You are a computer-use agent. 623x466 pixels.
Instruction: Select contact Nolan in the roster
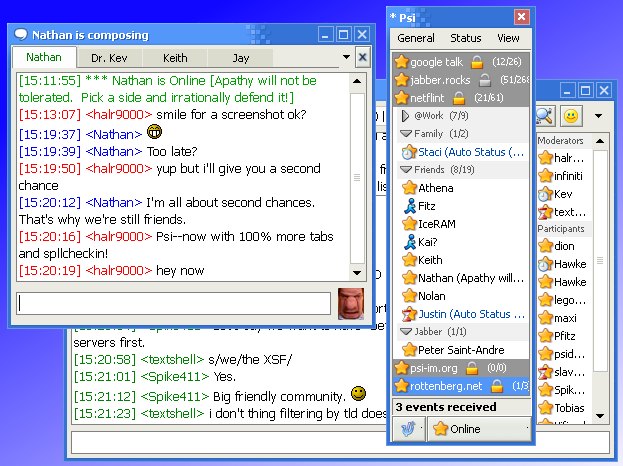(463, 296)
